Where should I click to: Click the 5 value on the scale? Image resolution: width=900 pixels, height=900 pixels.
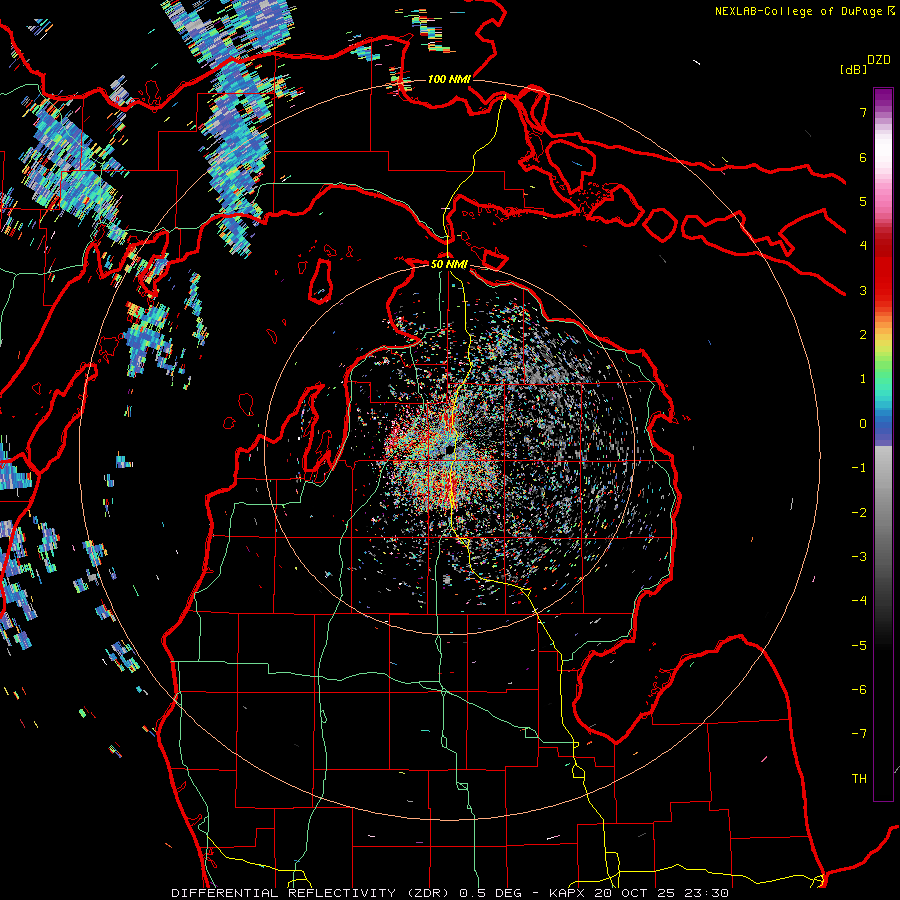click(x=863, y=201)
